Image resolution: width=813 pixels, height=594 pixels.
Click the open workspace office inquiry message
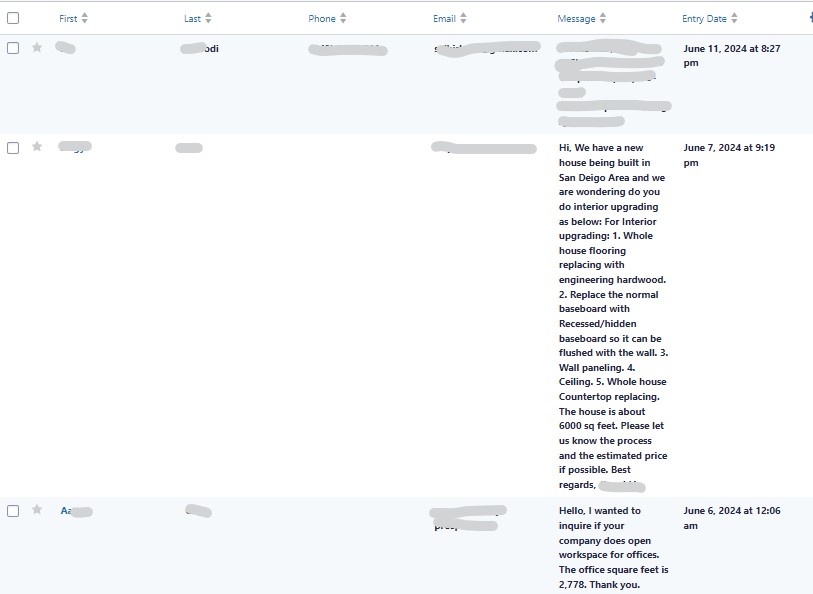click(x=612, y=547)
